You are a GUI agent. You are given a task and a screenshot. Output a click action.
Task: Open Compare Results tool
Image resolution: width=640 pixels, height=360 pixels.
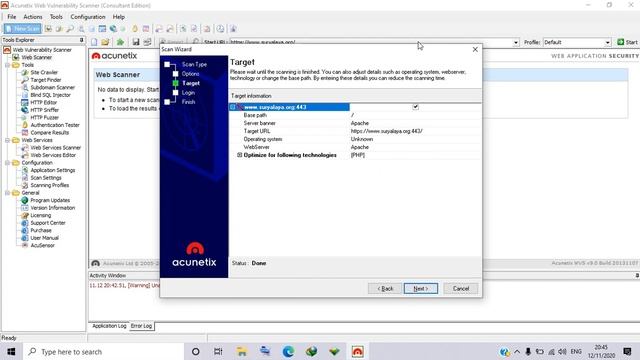click(x=49, y=133)
